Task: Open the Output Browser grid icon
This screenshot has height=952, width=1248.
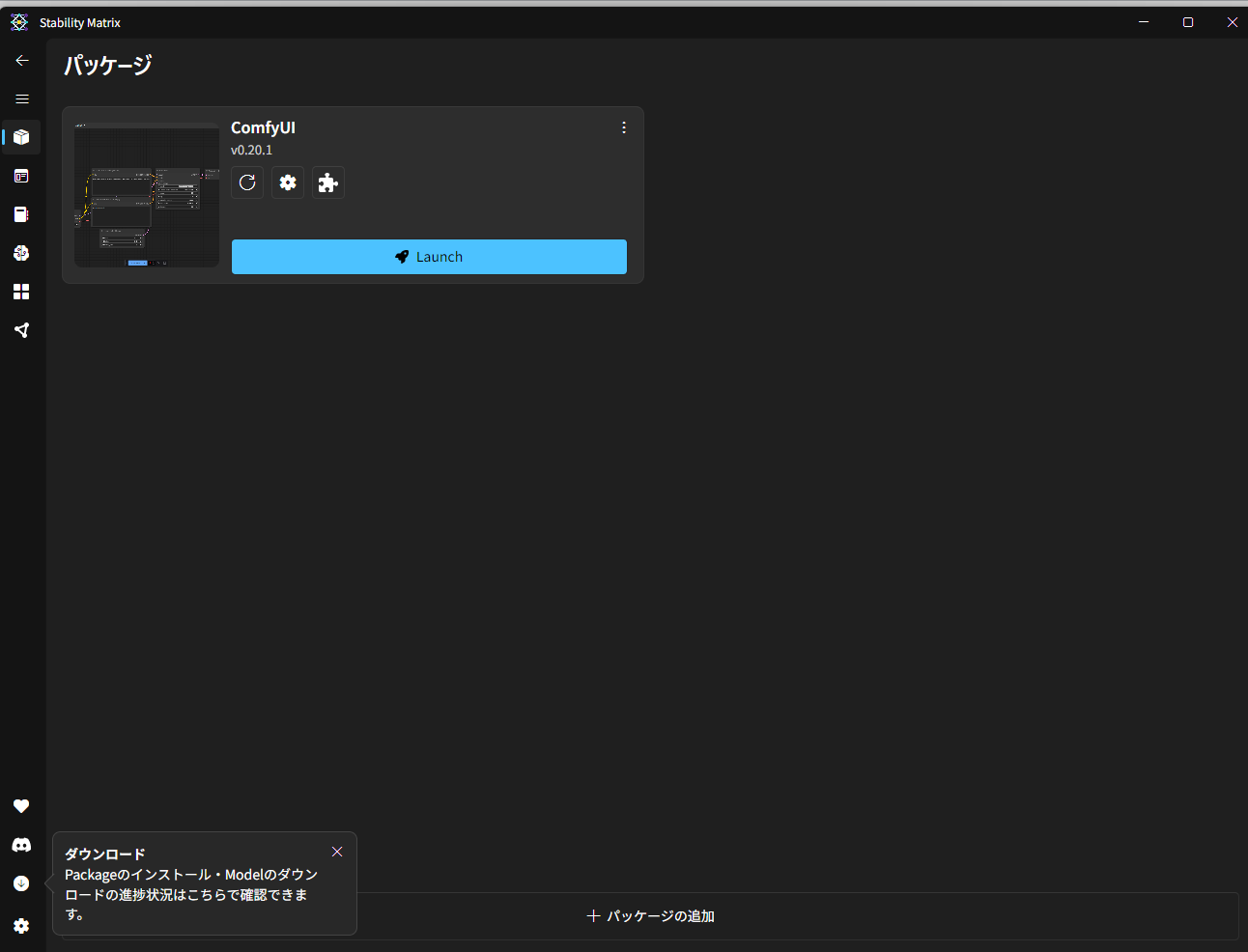Action: coord(21,292)
